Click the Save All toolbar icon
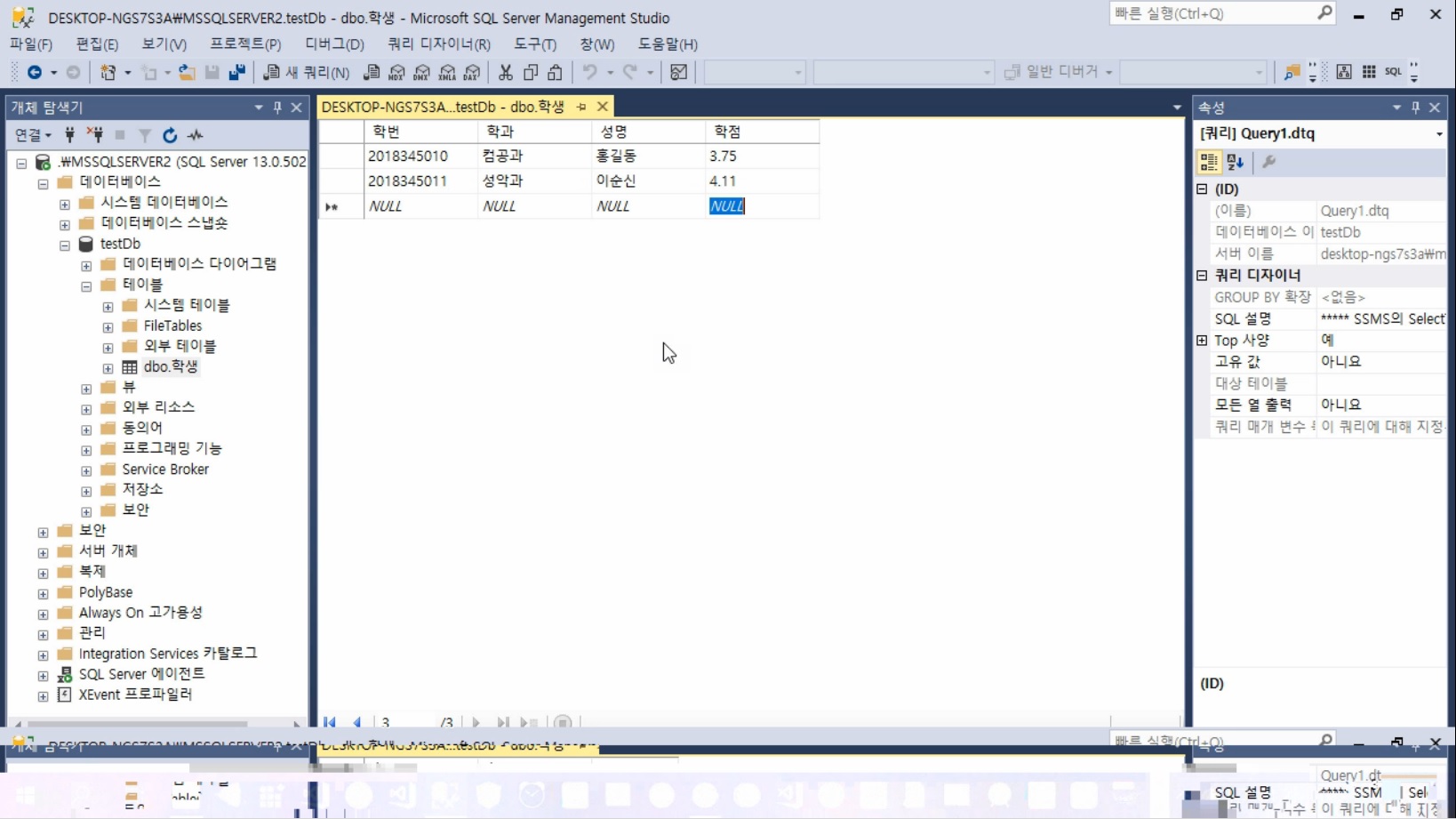Screen dimensions: 1456x819 [236, 72]
